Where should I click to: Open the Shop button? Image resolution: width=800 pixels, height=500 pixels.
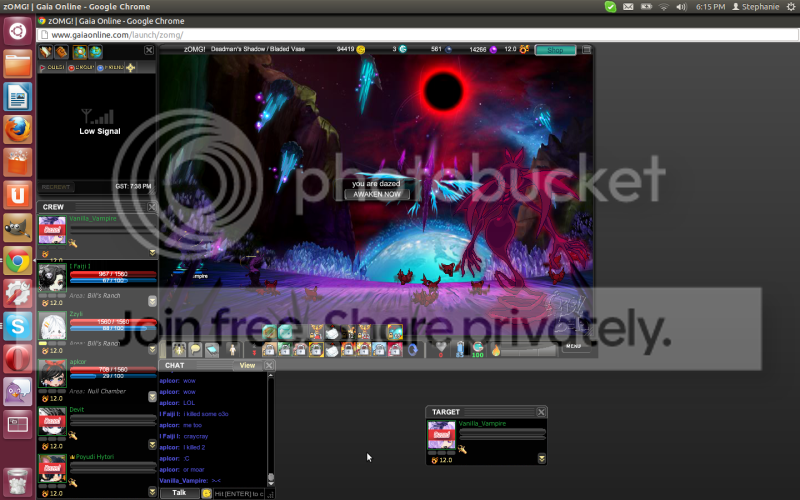pyautogui.click(x=555, y=50)
